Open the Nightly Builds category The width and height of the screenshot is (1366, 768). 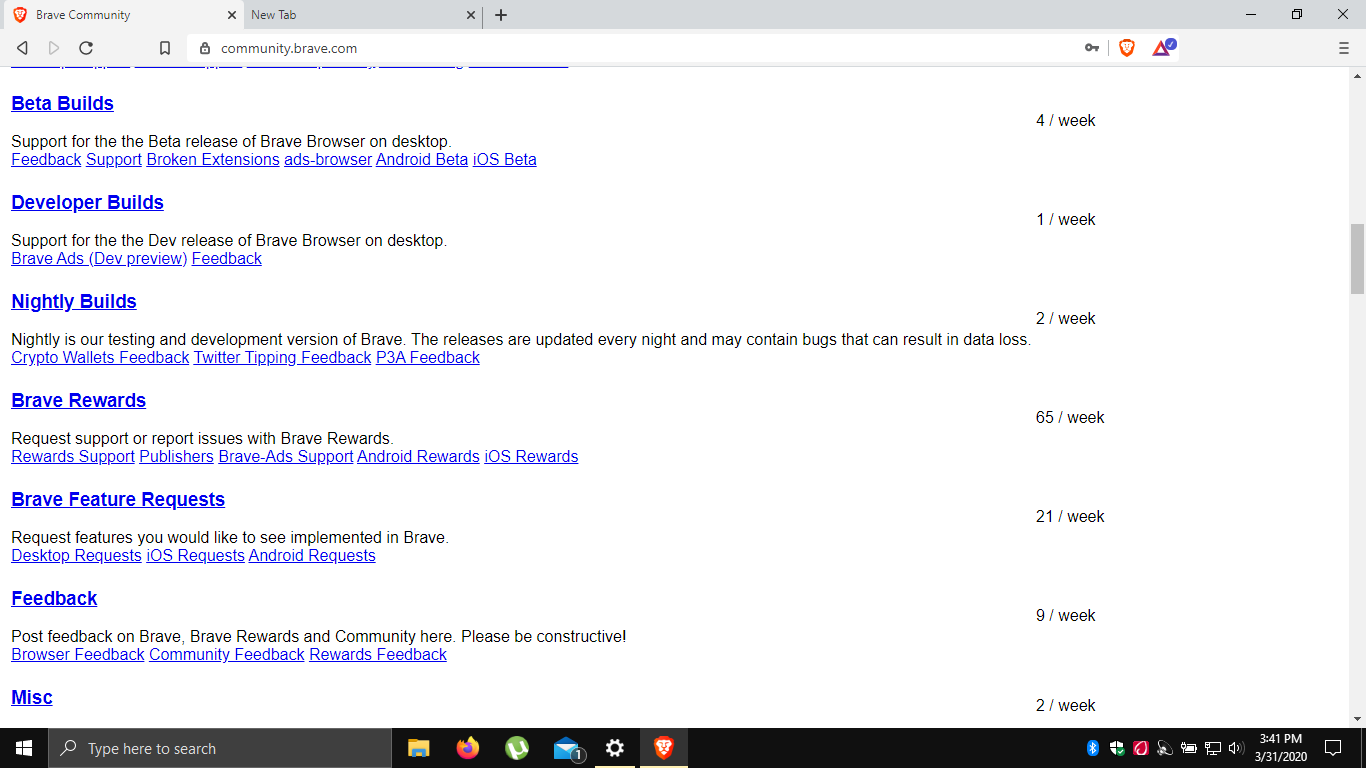pyautogui.click(x=74, y=301)
